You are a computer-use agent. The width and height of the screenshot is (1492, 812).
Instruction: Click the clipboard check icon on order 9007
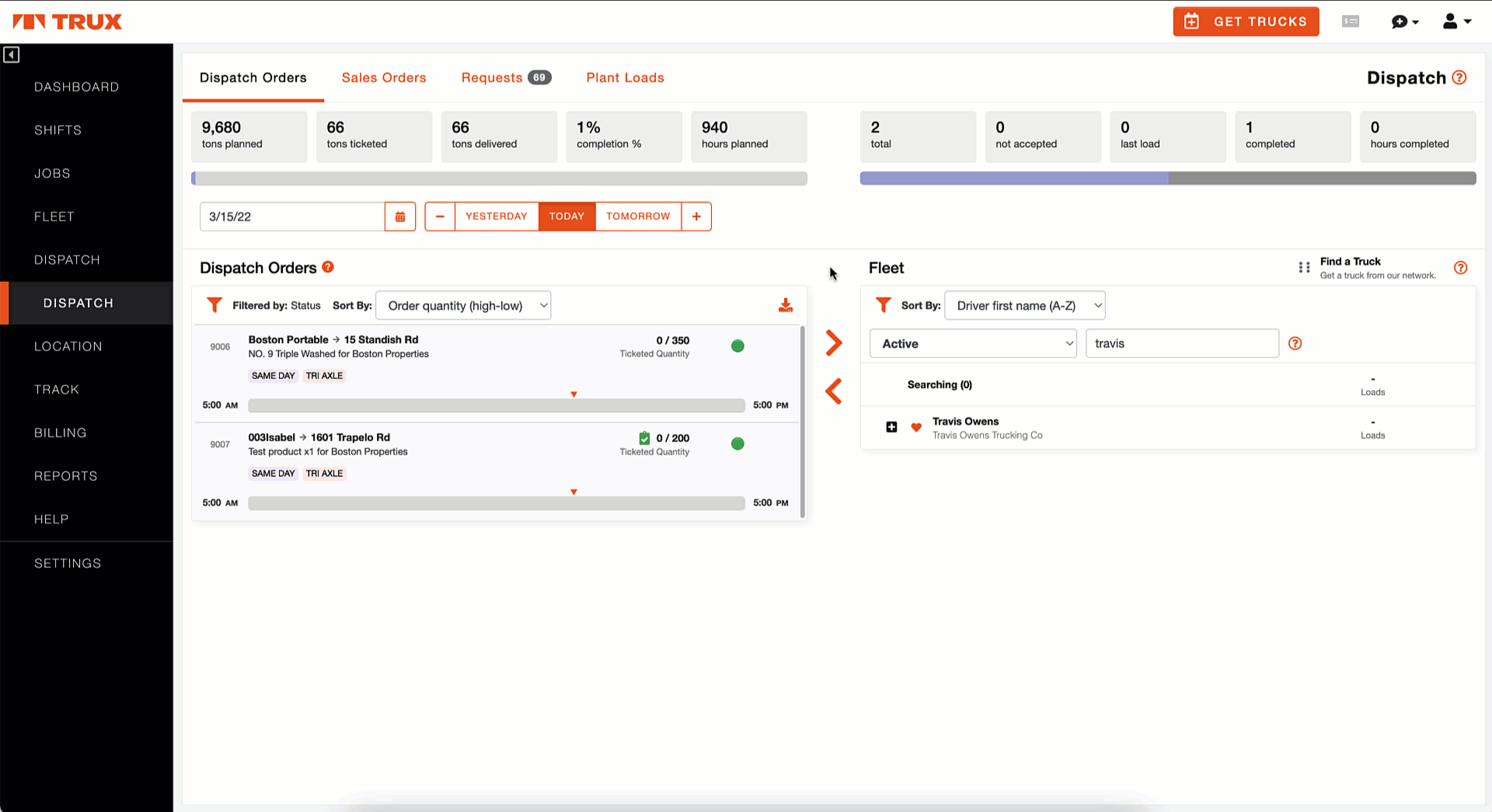(644, 438)
